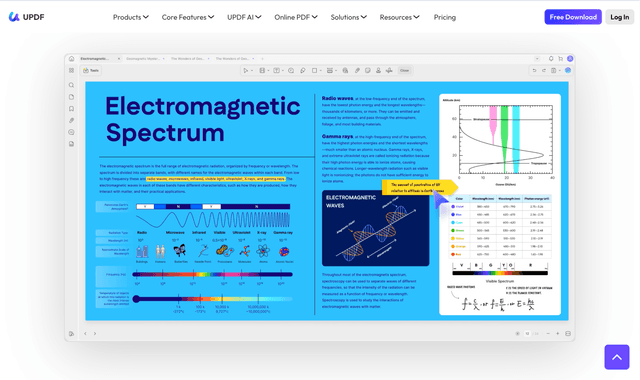This screenshot has height=380, width=640.
Task: Click the purple scroll-to-top arrow button
Action: (x=617, y=357)
